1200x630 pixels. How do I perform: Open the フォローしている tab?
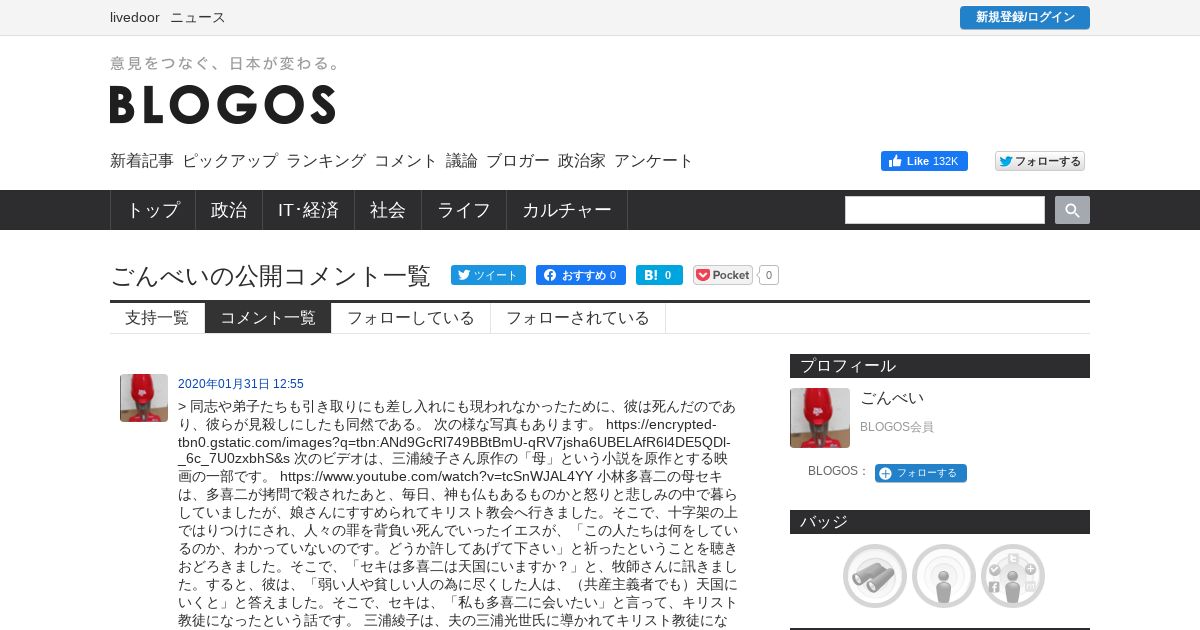click(411, 318)
